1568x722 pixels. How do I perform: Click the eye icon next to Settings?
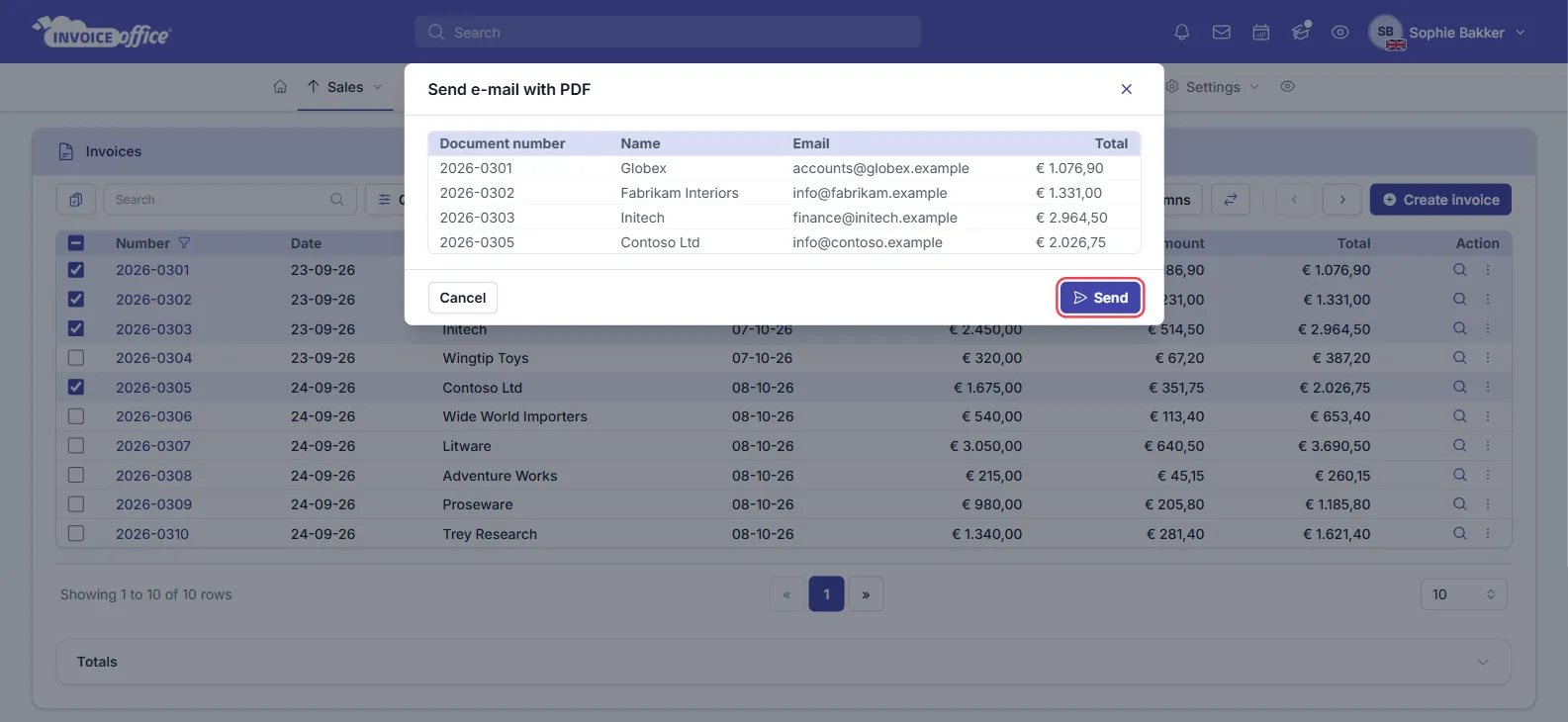click(1287, 87)
